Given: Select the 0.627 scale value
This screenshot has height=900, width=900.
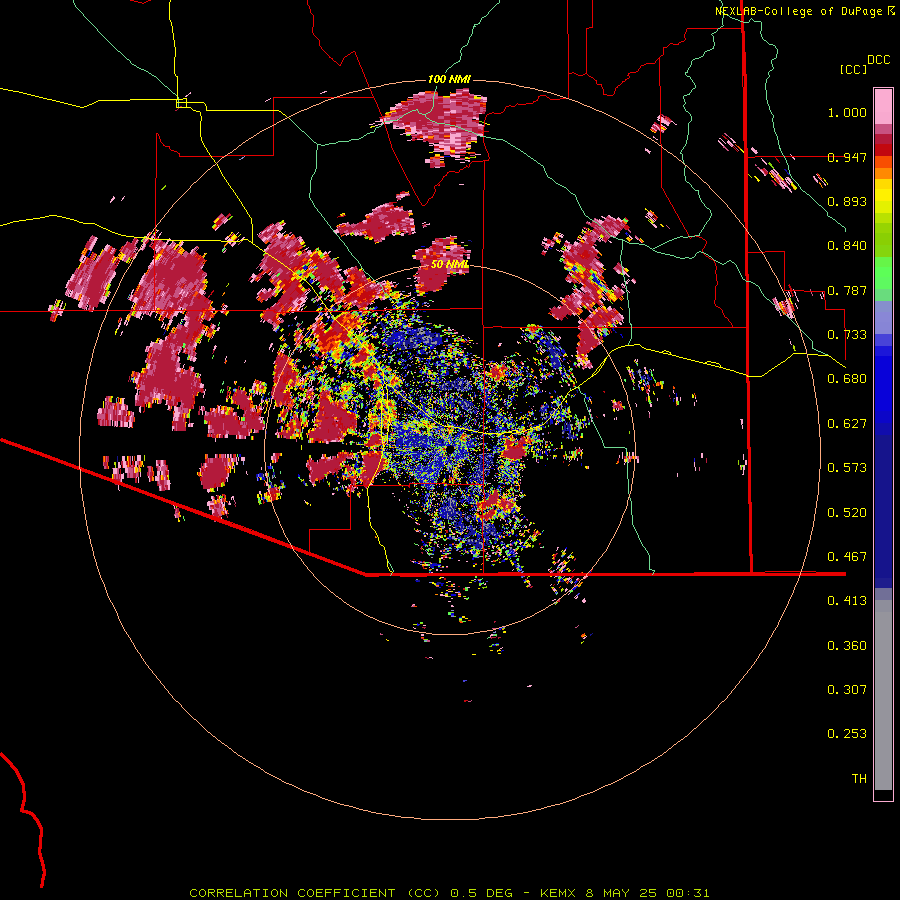Looking at the screenshot, I should click(847, 424).
